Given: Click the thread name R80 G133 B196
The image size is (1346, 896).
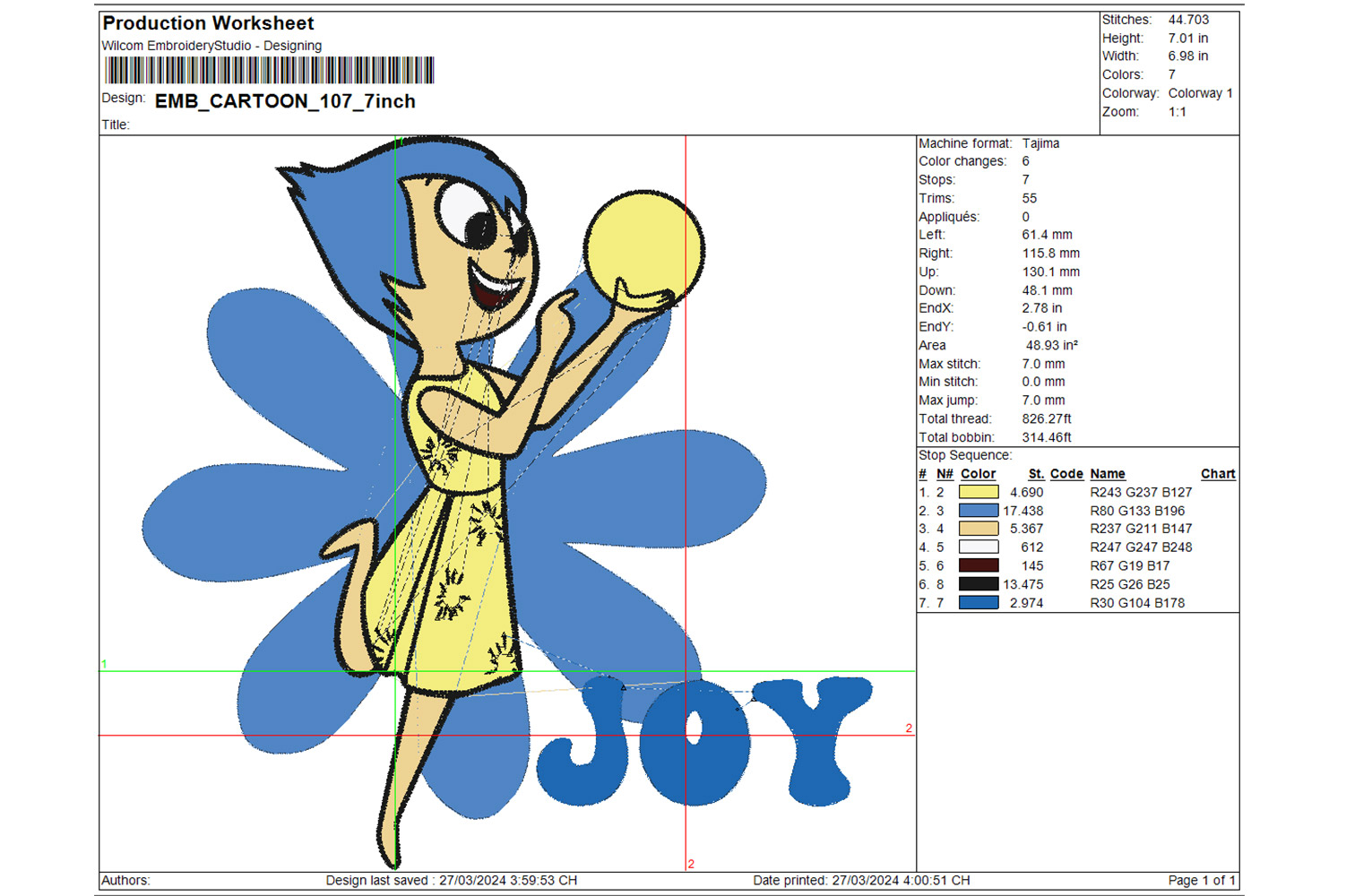Looking at the screenshot, I should [1137, 511].
